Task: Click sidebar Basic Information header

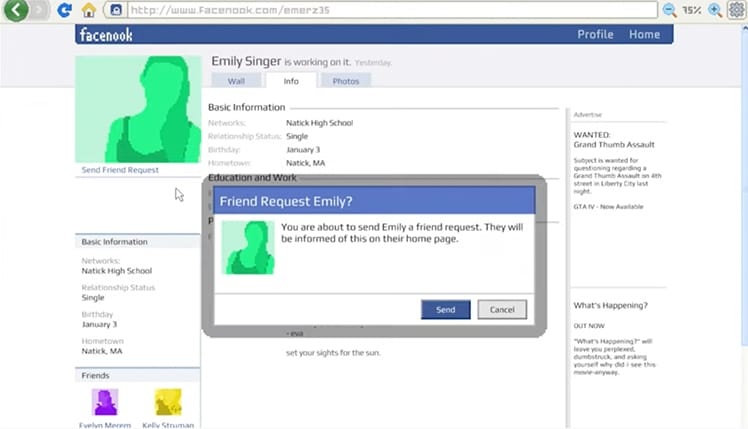Action: tap(137, 242)
